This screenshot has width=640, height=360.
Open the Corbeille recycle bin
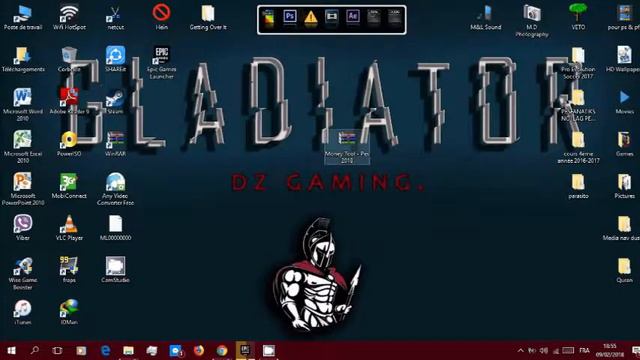point(69,60)
